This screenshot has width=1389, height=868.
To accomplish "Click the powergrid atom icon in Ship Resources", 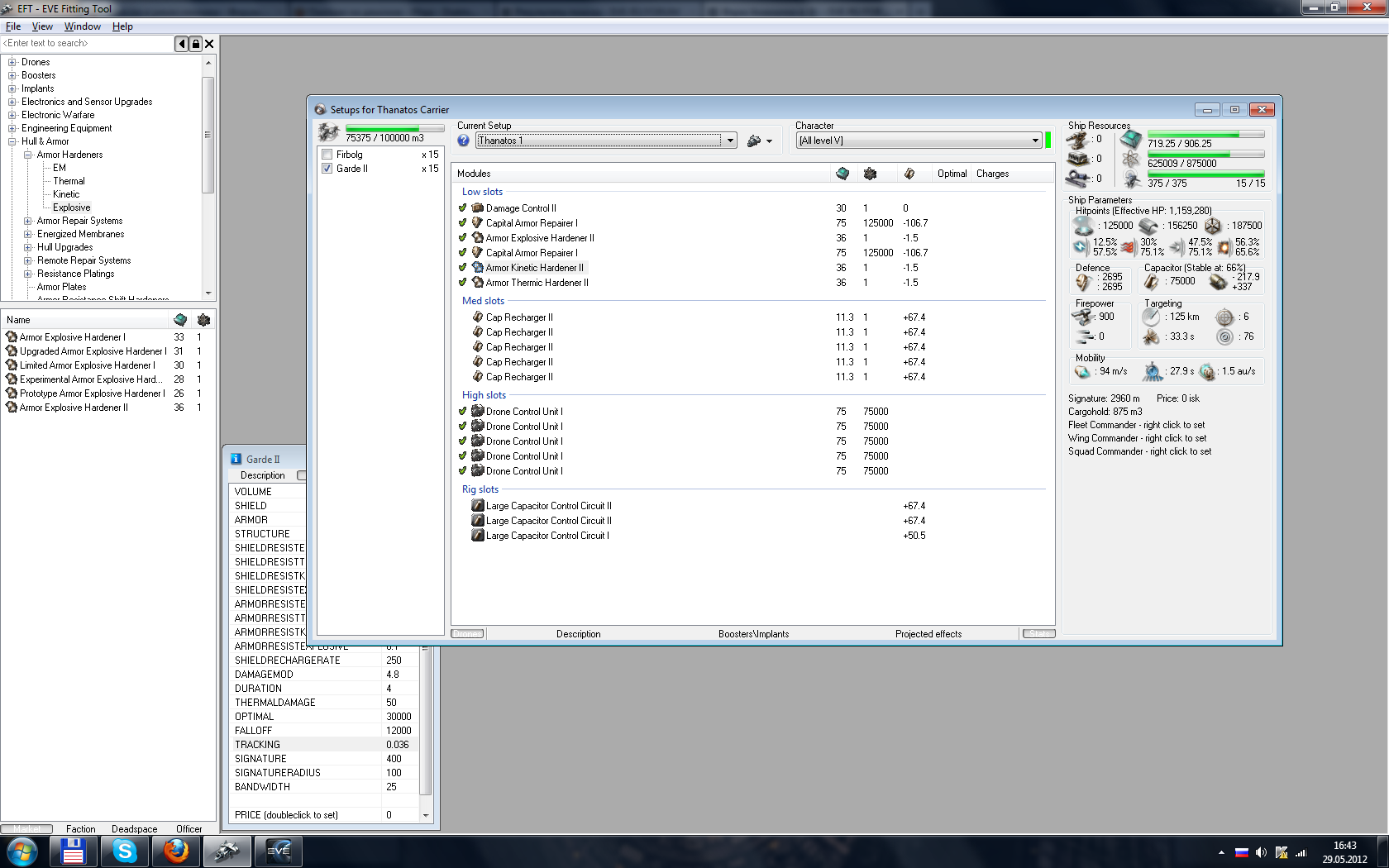I will pyautogui.click(x=1130, y=160).
